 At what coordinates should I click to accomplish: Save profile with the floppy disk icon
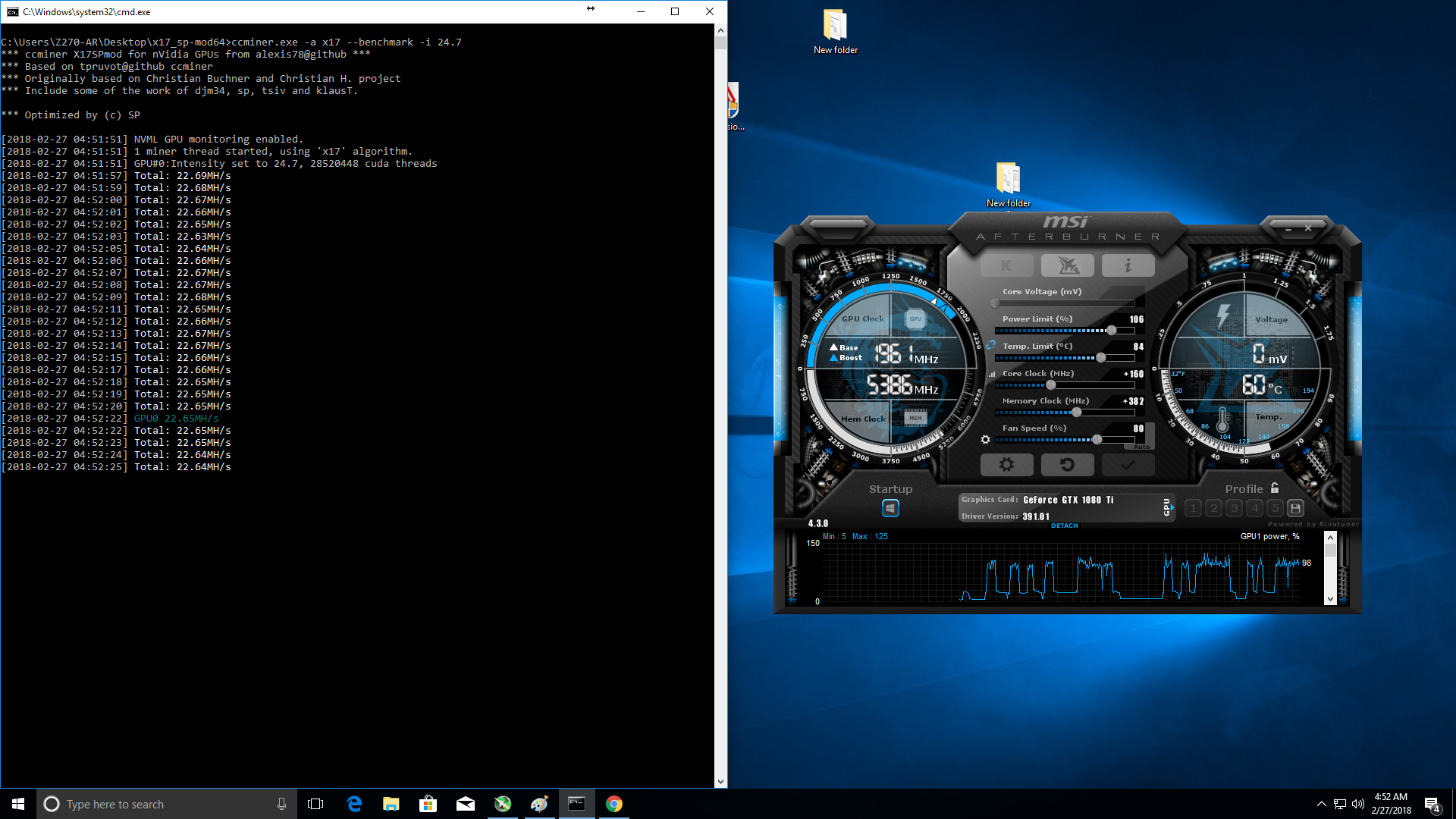tap(1296, 508)
